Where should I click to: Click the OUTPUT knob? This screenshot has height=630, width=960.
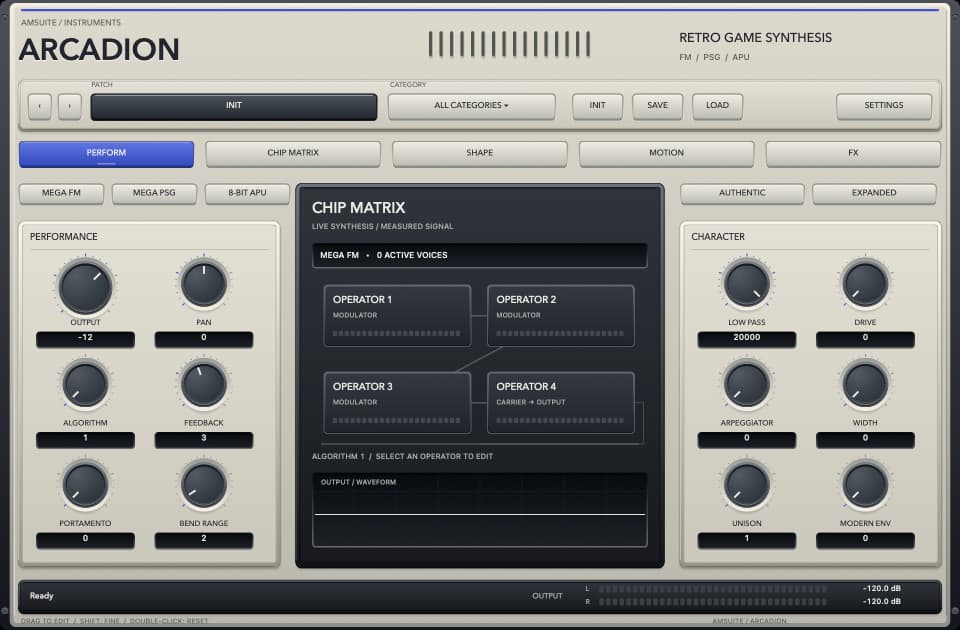pos(86,287)
